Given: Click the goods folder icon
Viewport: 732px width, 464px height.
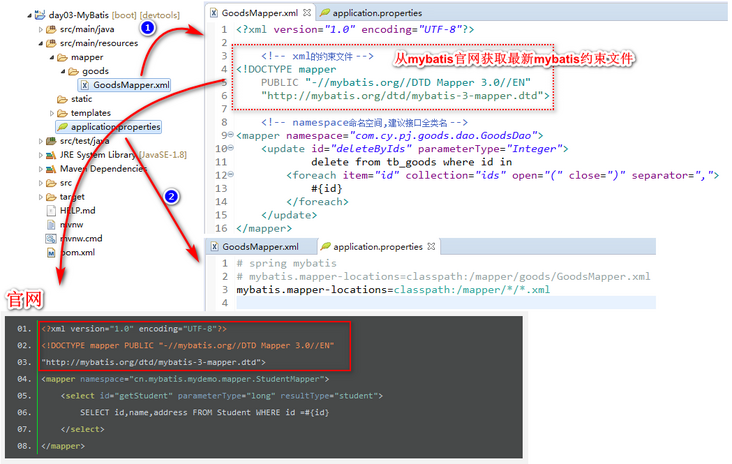Looking at the screenshot, I should pos(73,71).
